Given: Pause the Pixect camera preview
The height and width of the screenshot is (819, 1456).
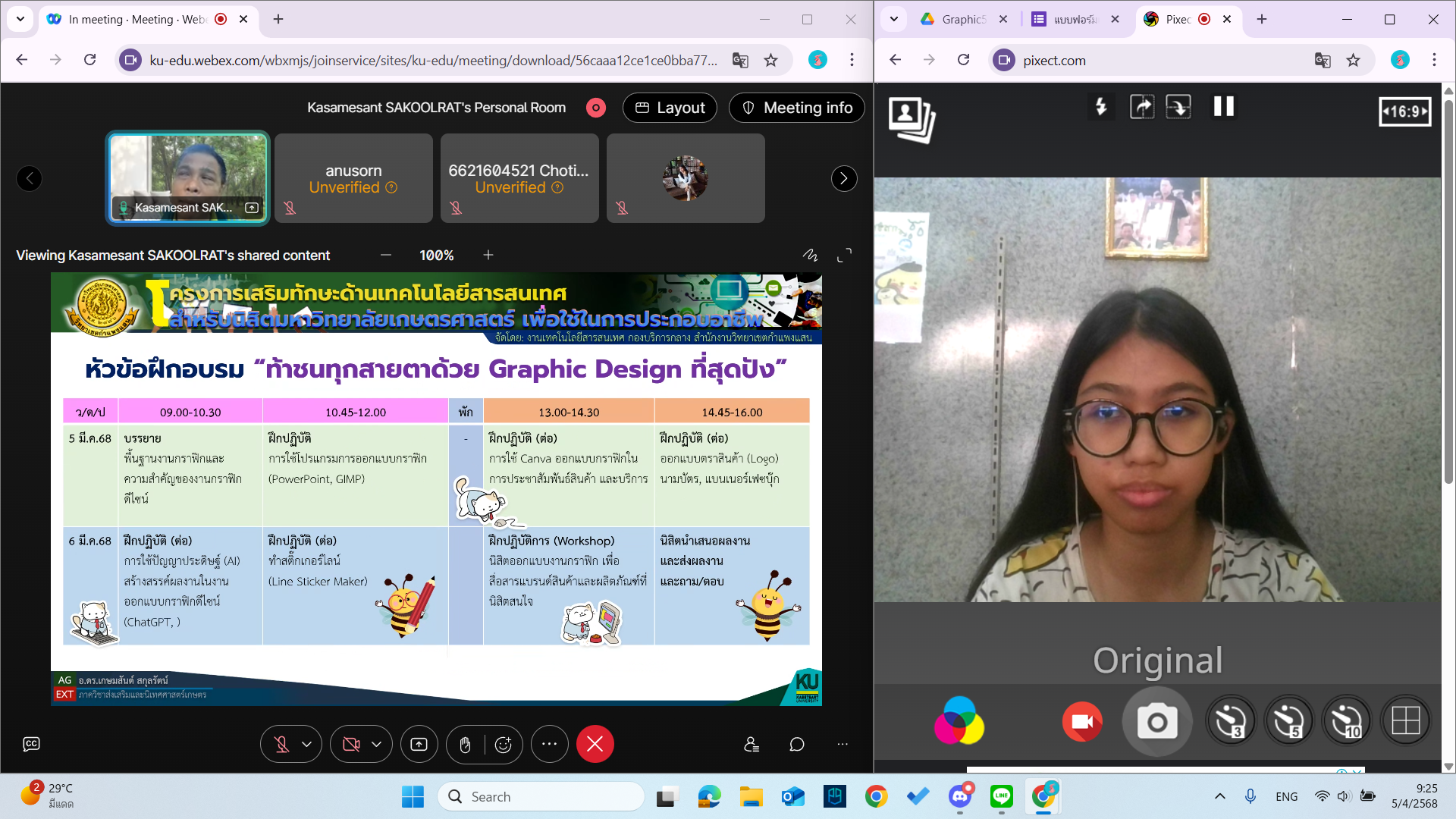Looking at the screenshot, I should (x=1223, y=106).
